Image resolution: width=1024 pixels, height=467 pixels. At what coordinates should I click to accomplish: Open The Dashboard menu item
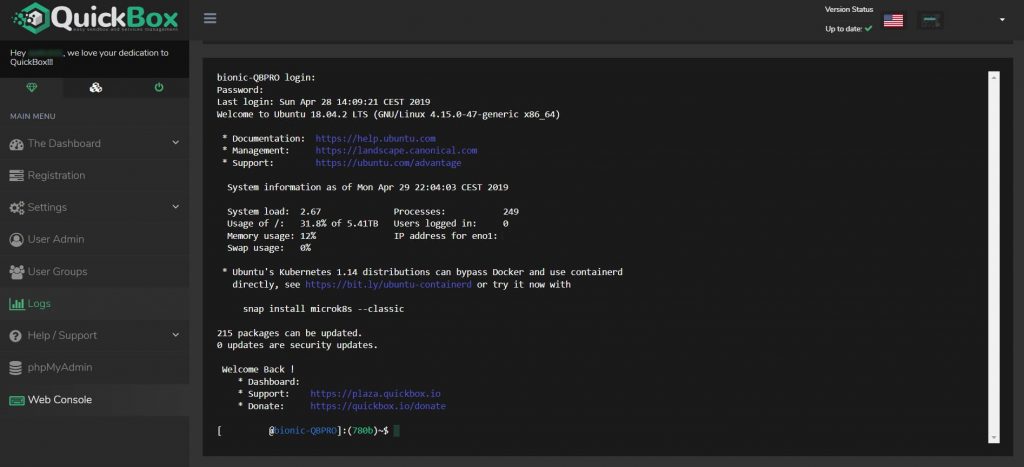(95, 143)
